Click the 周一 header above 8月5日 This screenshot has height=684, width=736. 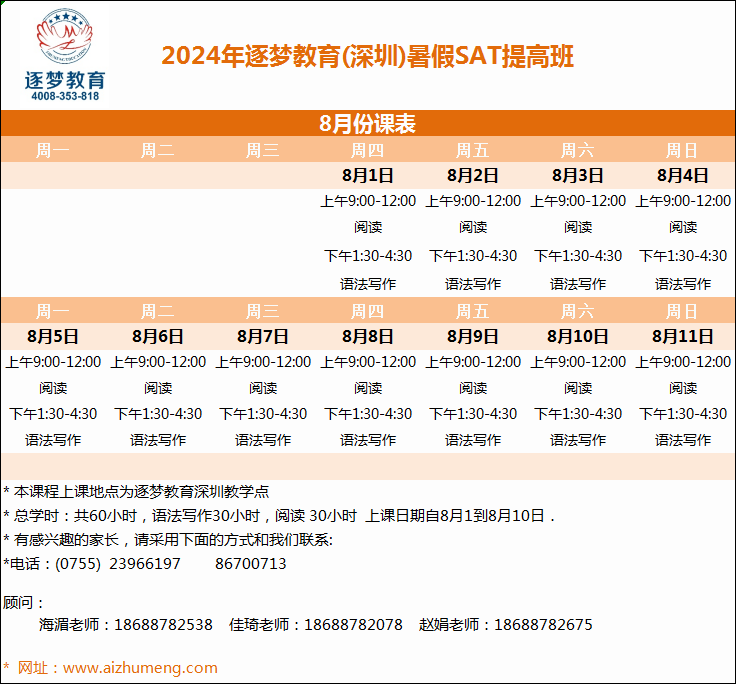pyautogui.click(x=53, y=311)
